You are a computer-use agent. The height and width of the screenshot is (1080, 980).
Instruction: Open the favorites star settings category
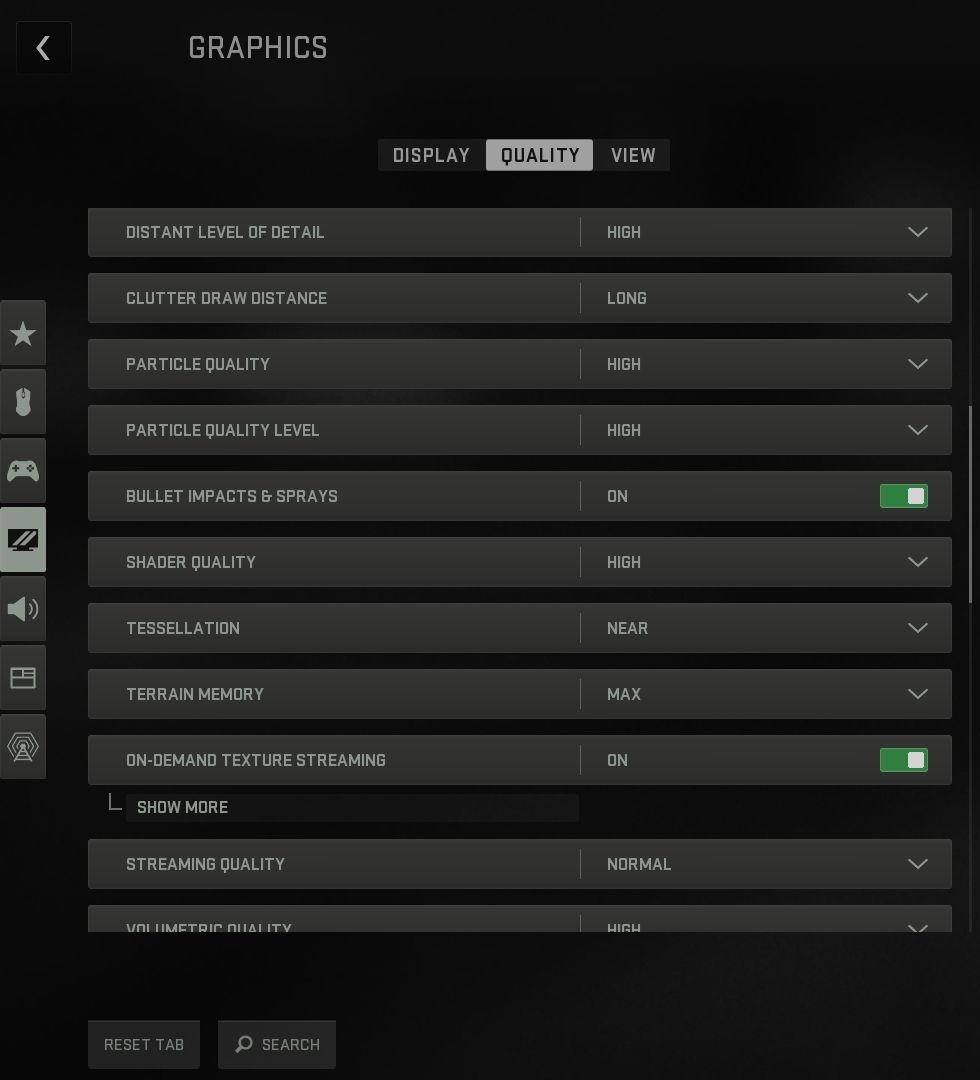pos(23,334)
